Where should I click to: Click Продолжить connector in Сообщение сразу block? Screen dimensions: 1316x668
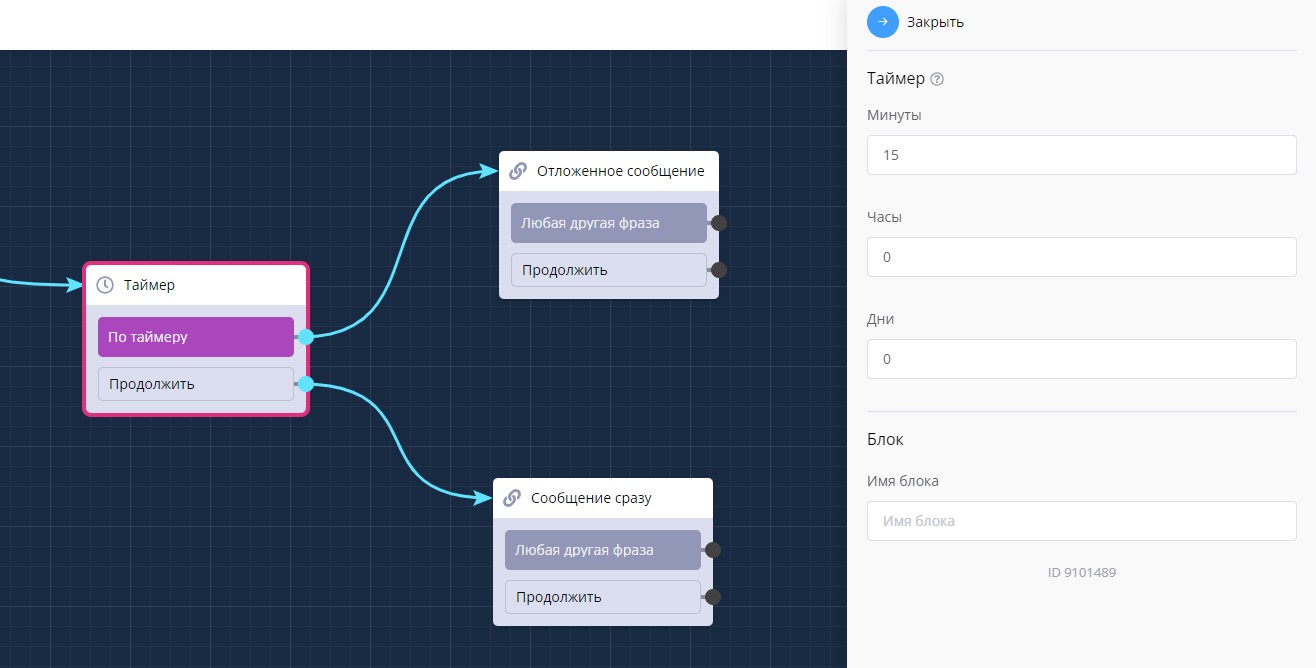[x=712, y=597]
